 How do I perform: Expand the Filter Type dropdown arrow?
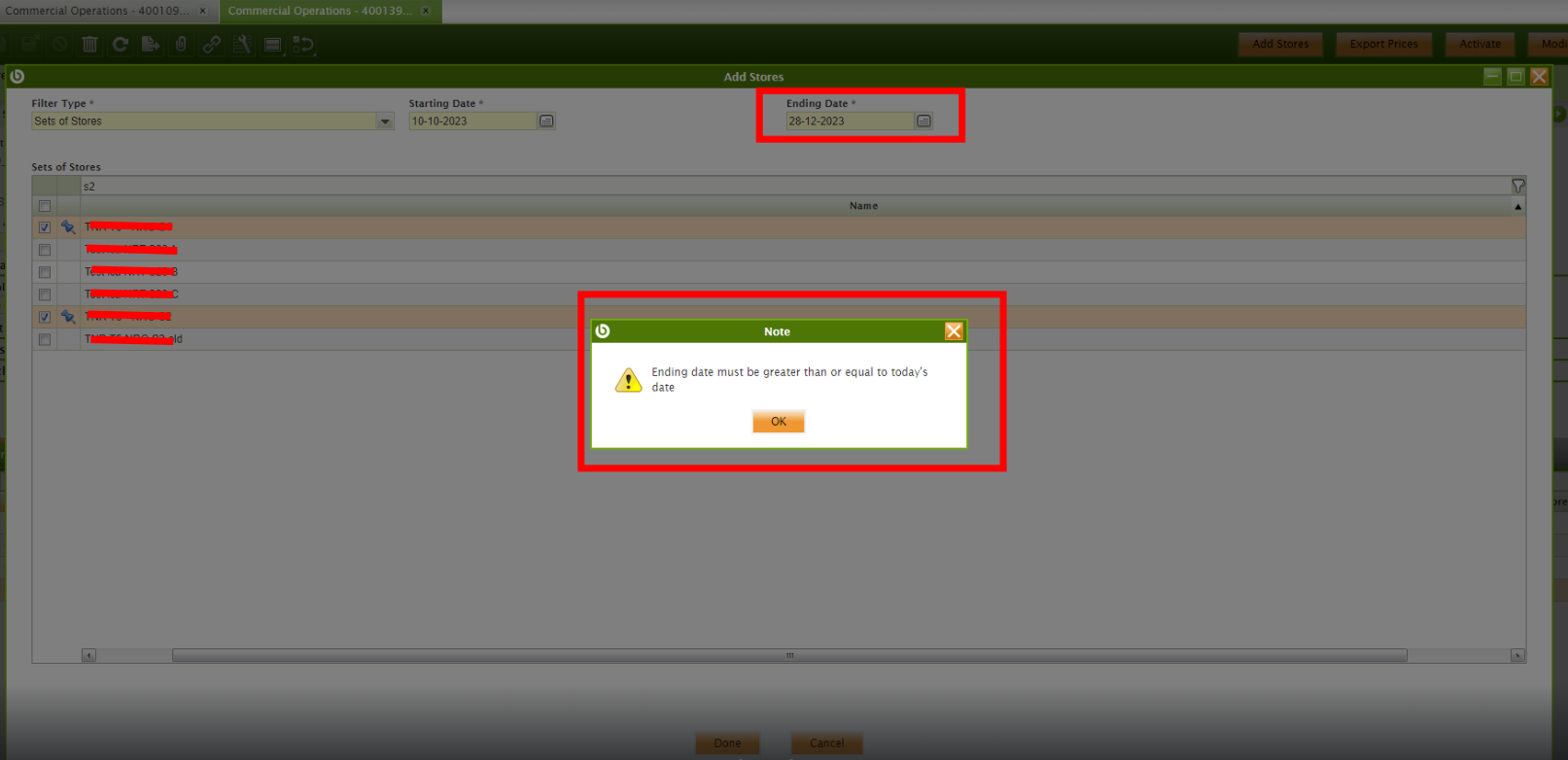(385, 121)
